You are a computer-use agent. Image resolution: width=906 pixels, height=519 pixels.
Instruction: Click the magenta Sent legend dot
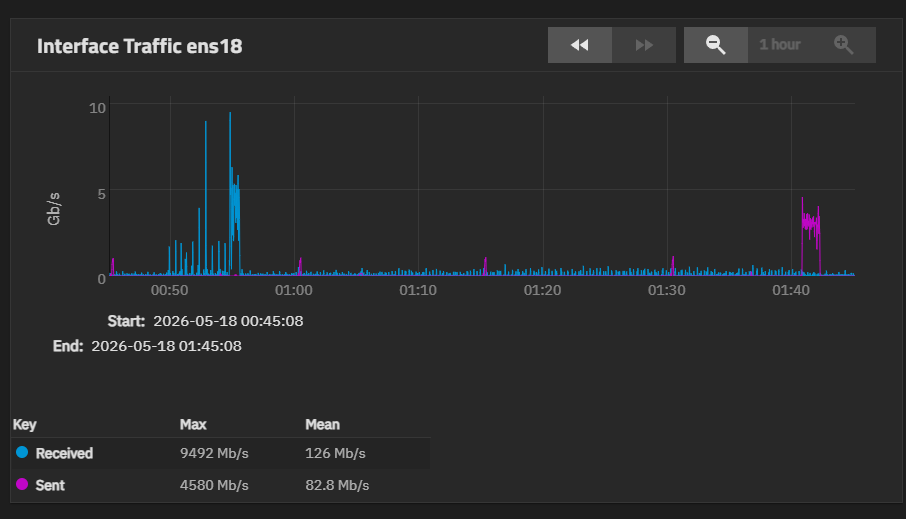coord(22,484)
